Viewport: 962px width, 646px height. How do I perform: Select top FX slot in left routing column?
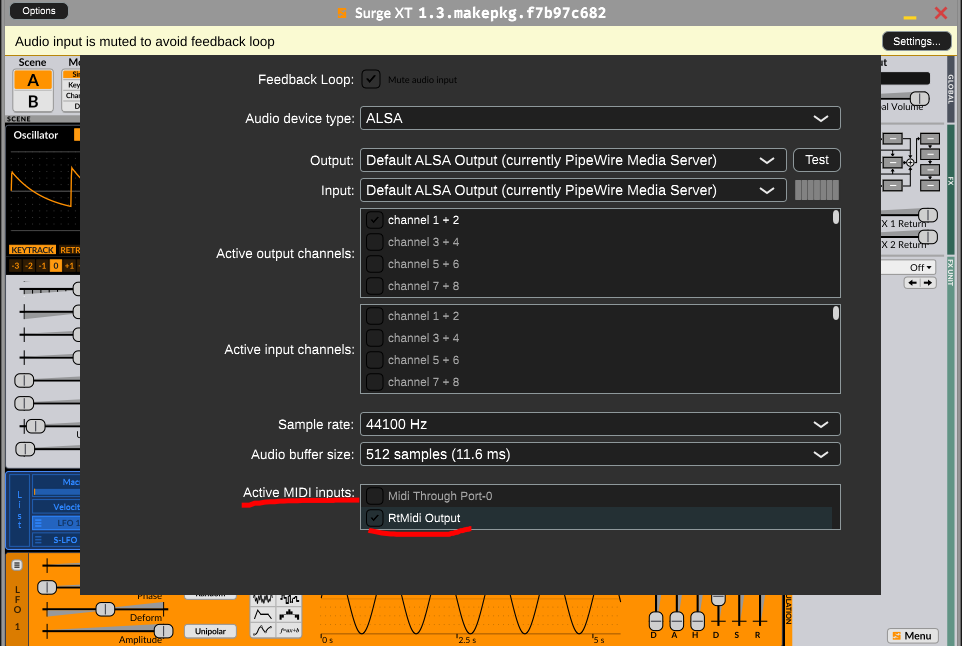click(x=892, y=139)
